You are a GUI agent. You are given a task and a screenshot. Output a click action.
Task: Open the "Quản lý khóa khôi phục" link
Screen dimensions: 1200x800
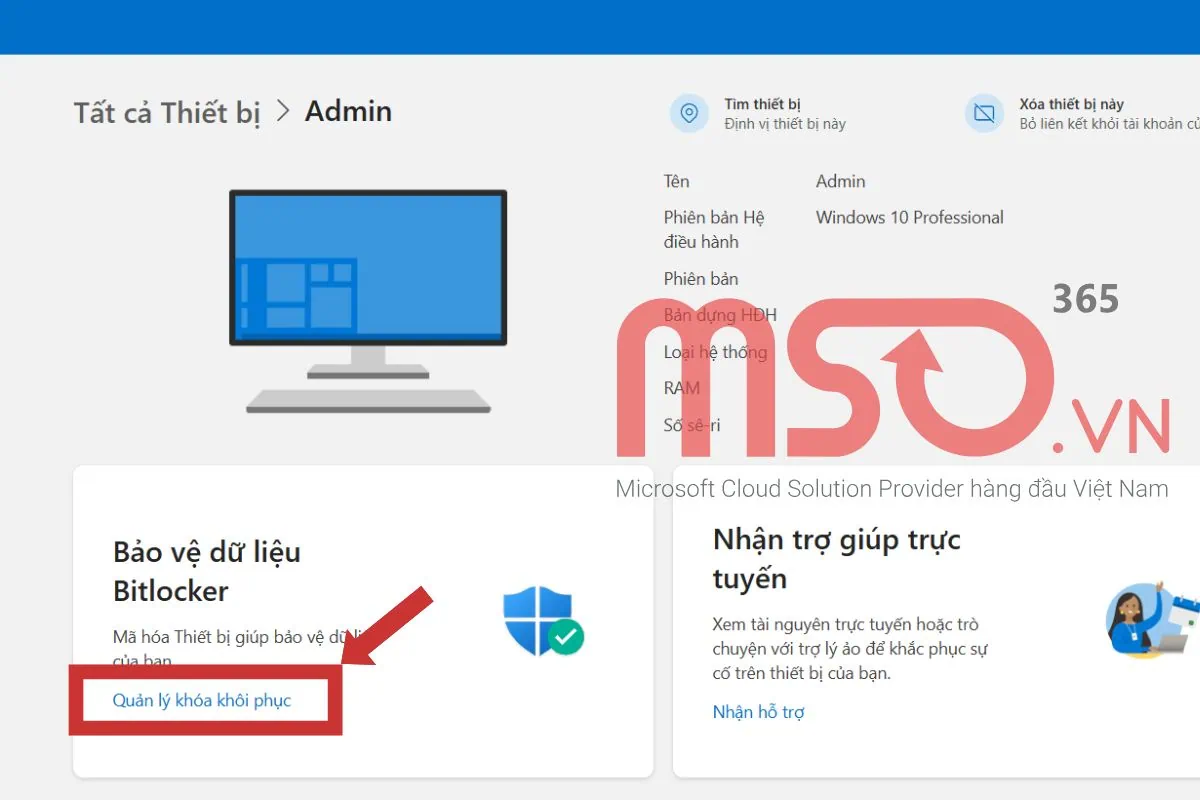tap(202, 700)
